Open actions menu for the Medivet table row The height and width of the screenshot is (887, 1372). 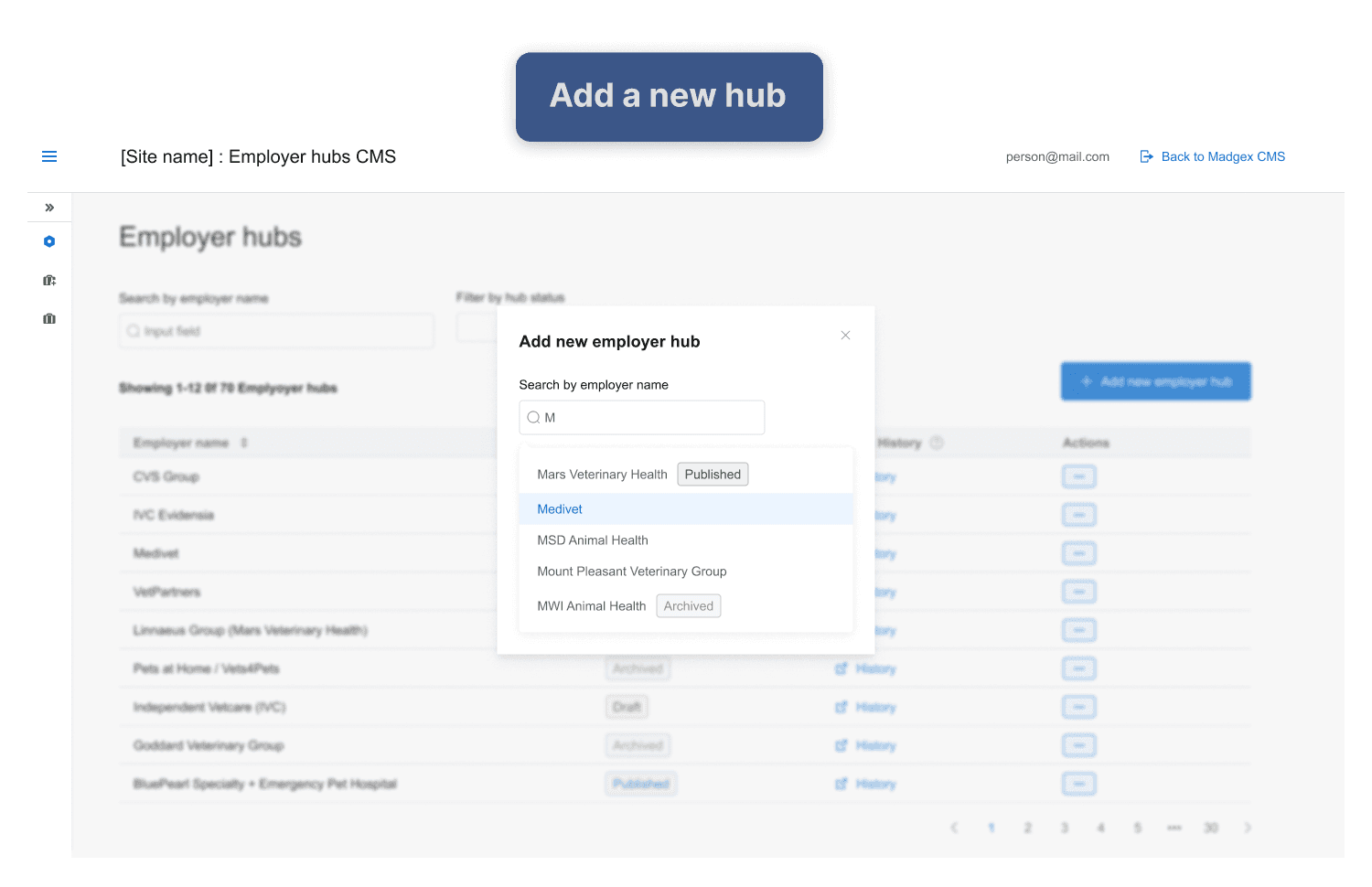1079,553
